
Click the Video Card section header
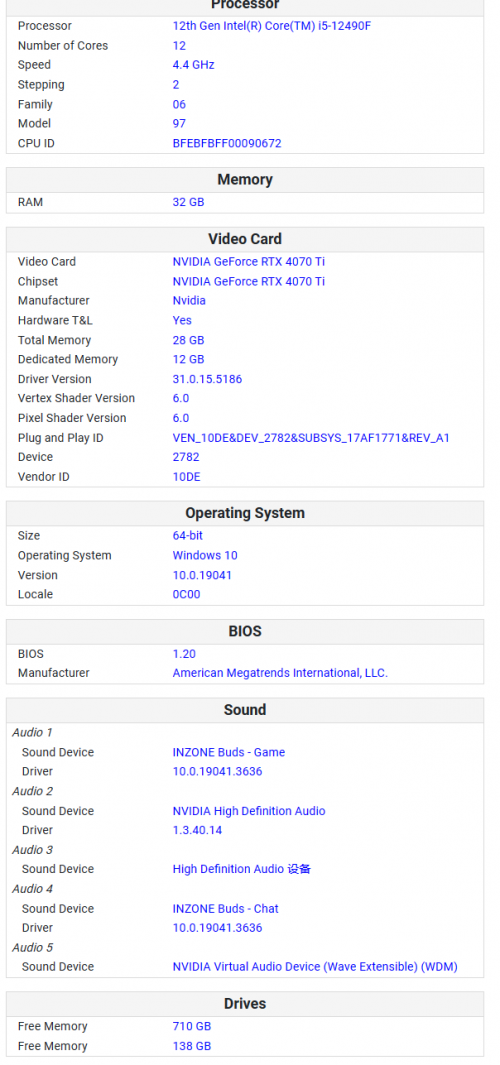(x=245, y=239)
